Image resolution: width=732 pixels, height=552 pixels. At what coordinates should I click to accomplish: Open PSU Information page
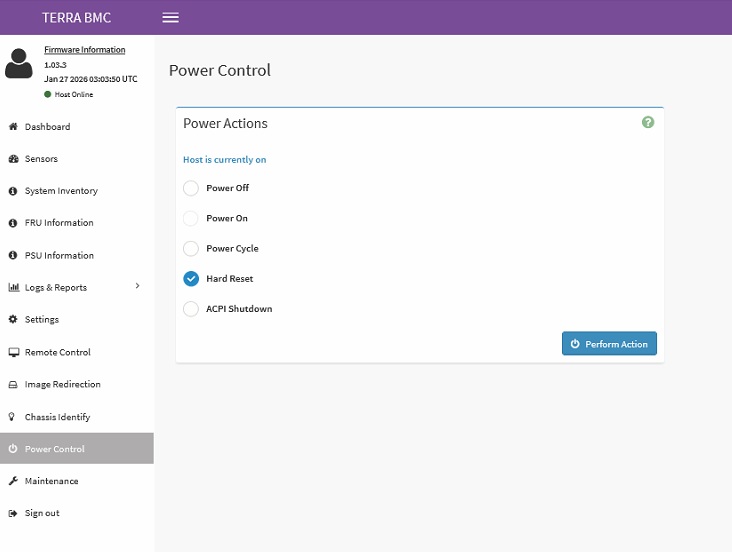click(77, 255)
